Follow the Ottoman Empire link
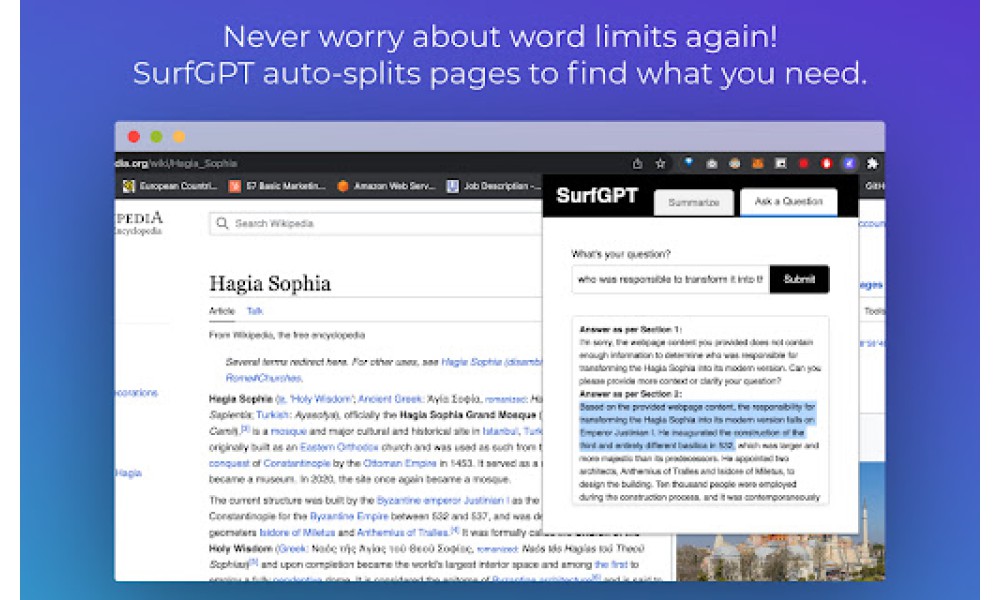 click(x=399, y=463)
